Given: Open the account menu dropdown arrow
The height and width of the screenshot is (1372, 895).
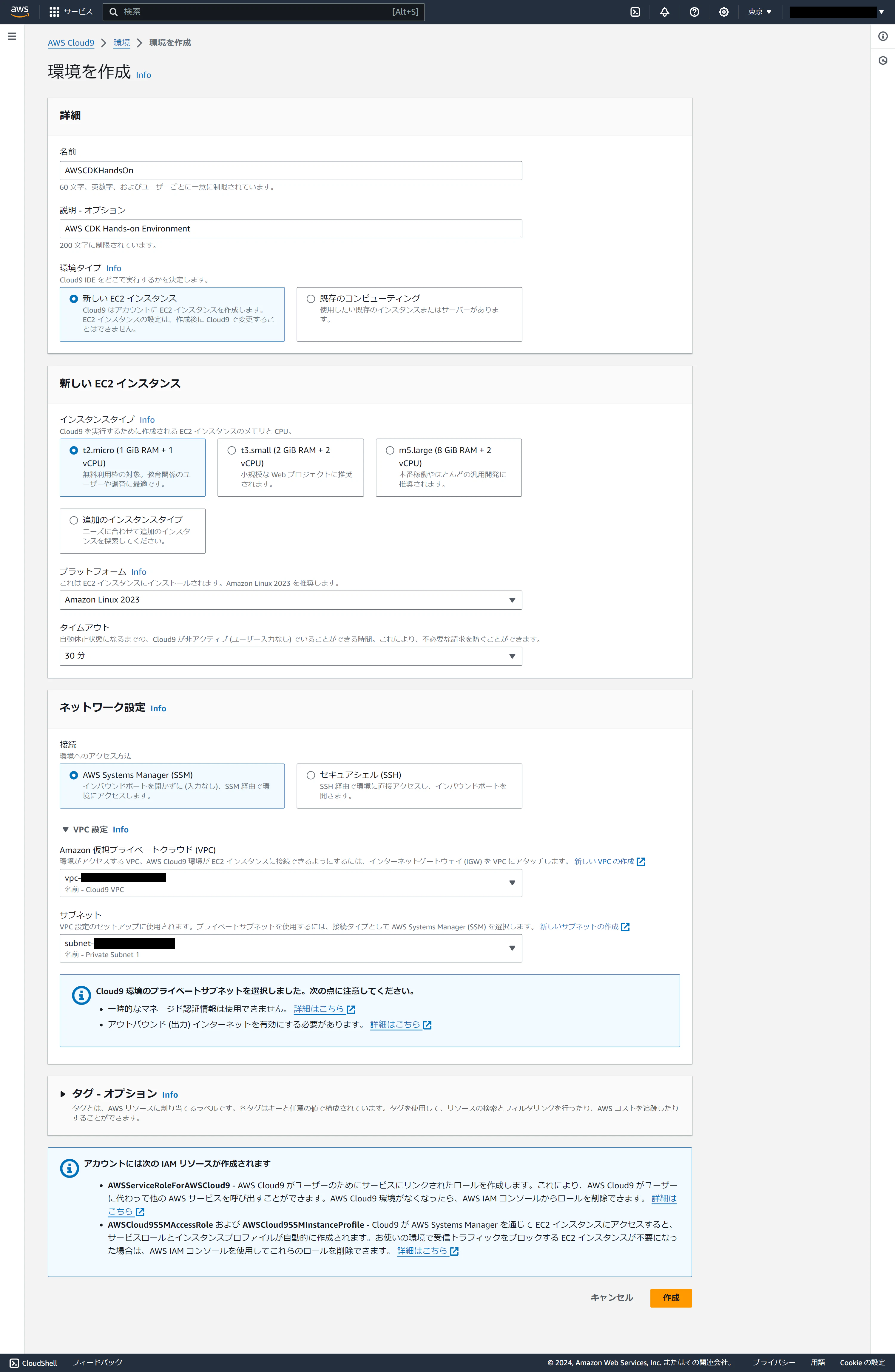Looking at the screenshot, I should click(x=881, y=12).
